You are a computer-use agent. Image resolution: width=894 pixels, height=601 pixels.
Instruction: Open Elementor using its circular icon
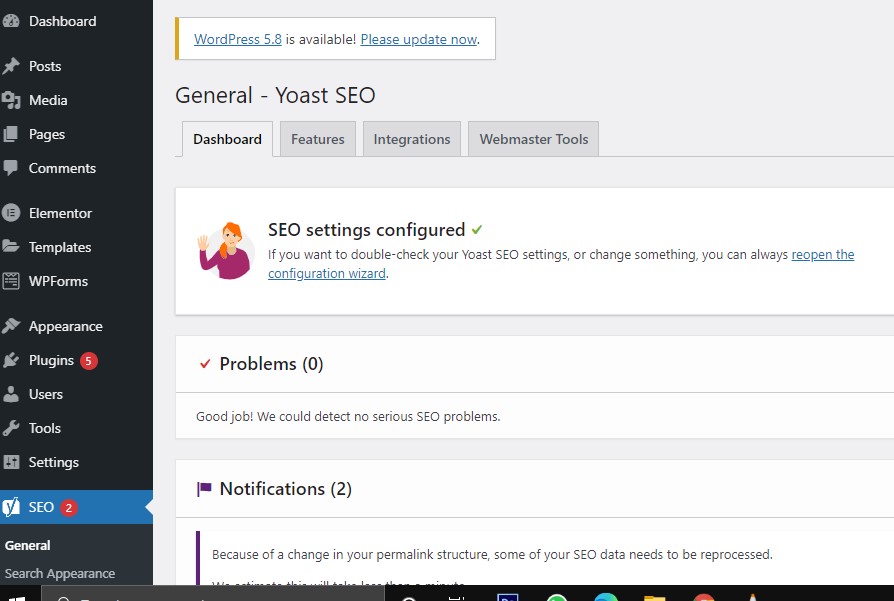coord(12,213)
